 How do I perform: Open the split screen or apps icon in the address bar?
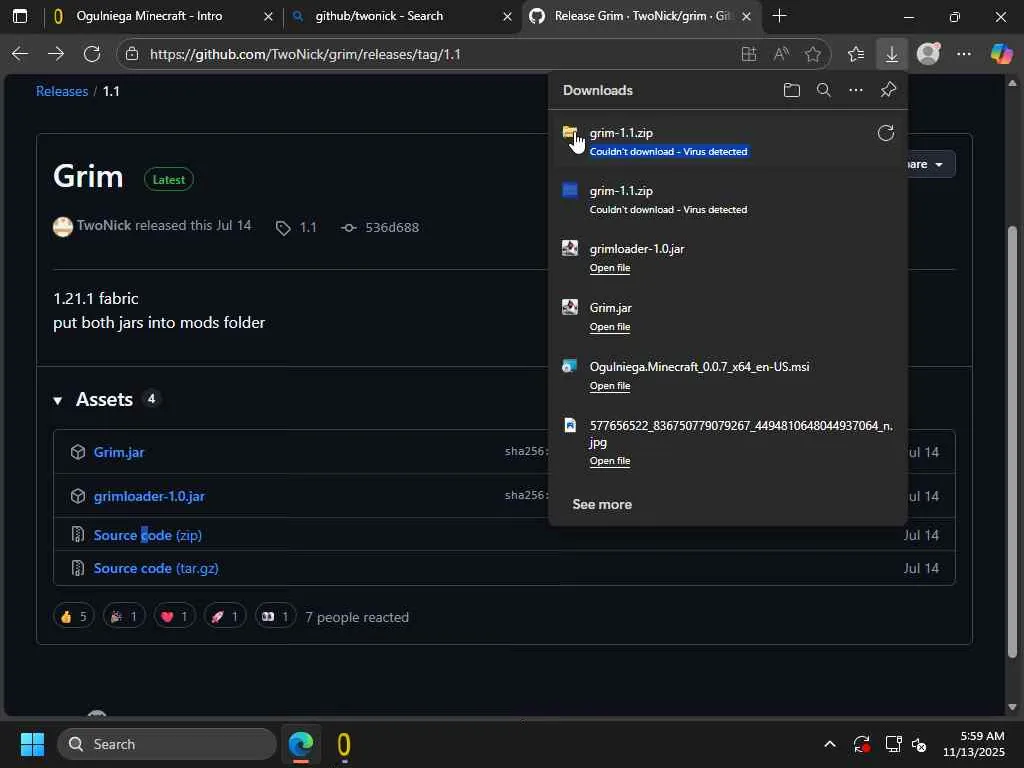749,54
